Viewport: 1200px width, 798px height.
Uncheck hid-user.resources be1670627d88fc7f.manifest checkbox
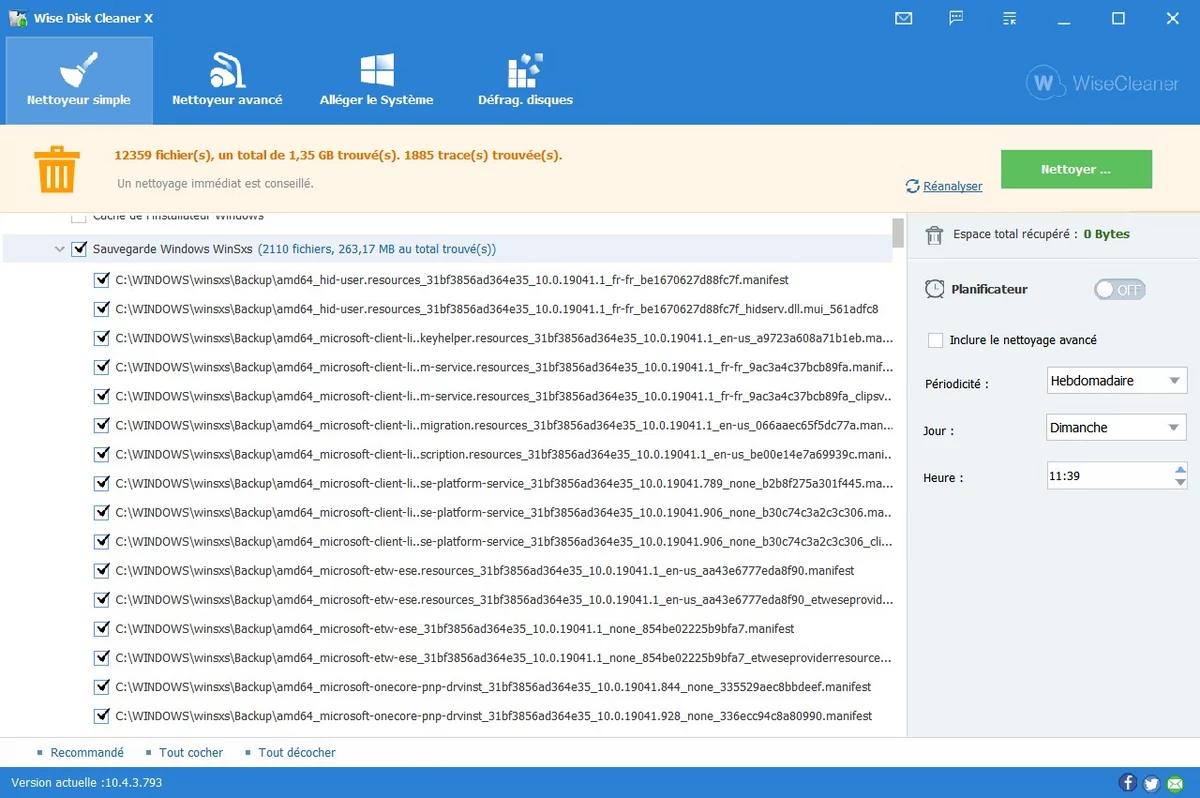[x=101, y=280]
